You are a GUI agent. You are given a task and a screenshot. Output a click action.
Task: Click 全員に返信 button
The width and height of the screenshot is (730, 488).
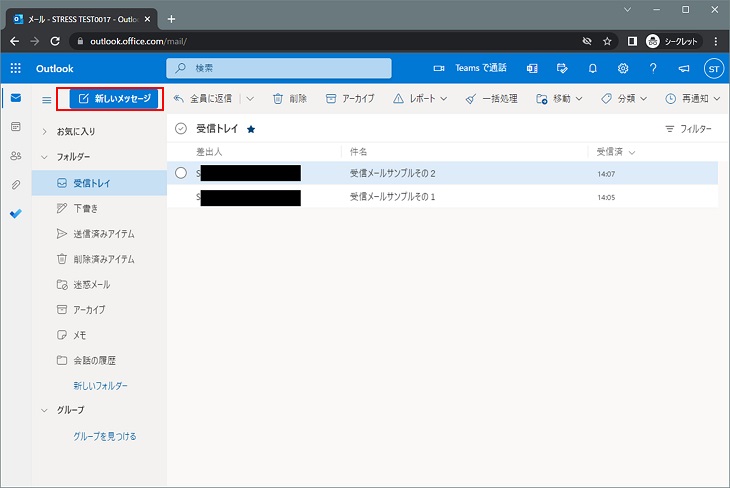point(203,98)
